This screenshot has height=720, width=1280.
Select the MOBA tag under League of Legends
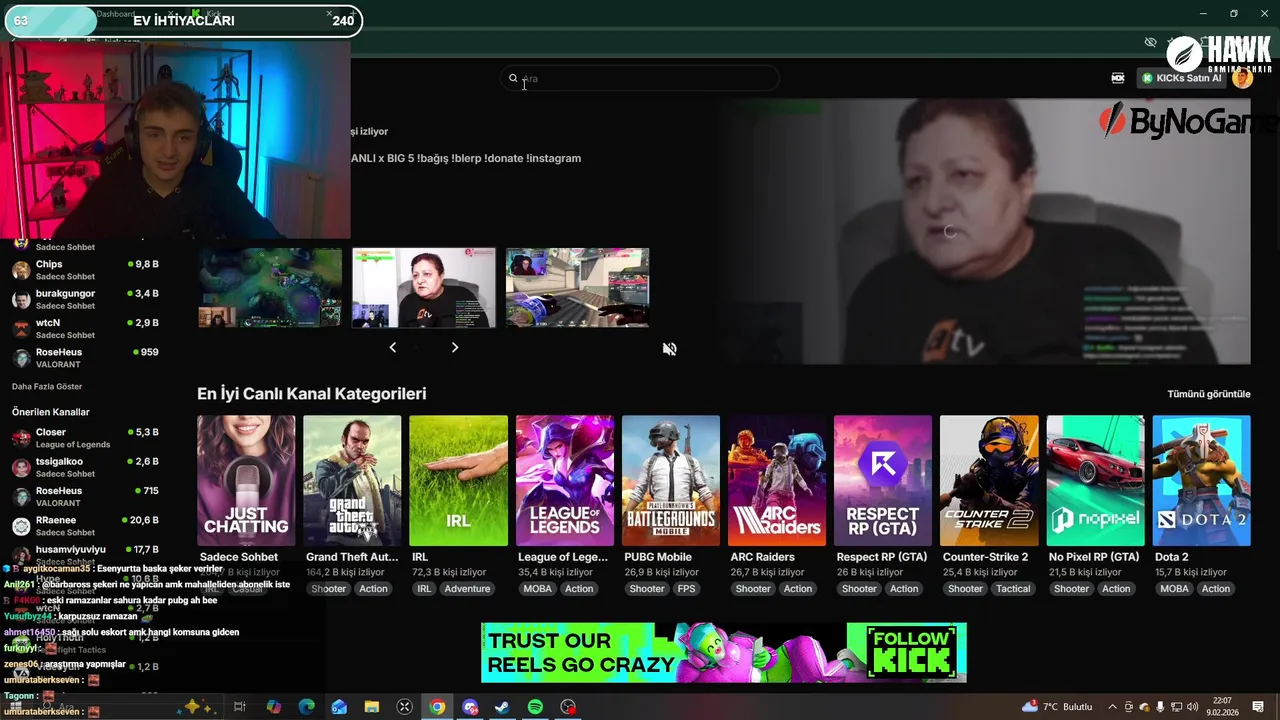pyautogui.click(x=538, y=589)
